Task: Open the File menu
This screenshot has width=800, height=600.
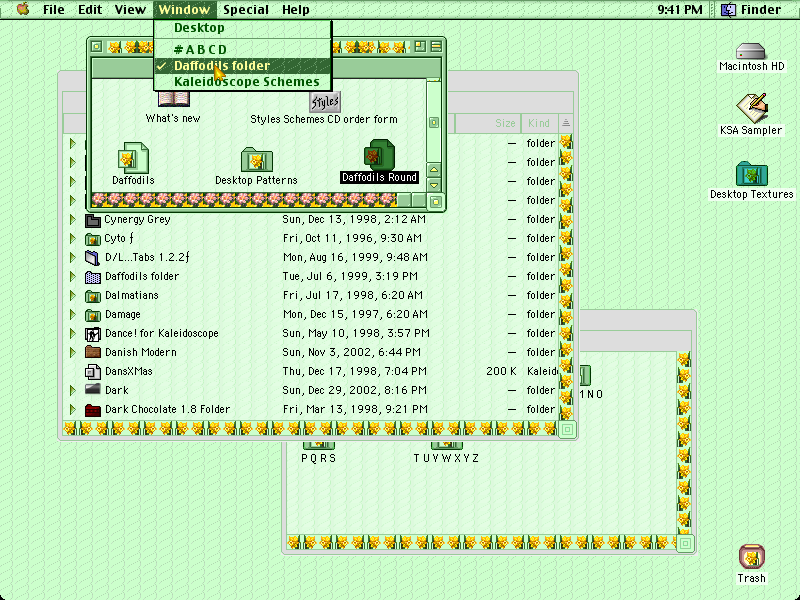Action: pos(54,9)
